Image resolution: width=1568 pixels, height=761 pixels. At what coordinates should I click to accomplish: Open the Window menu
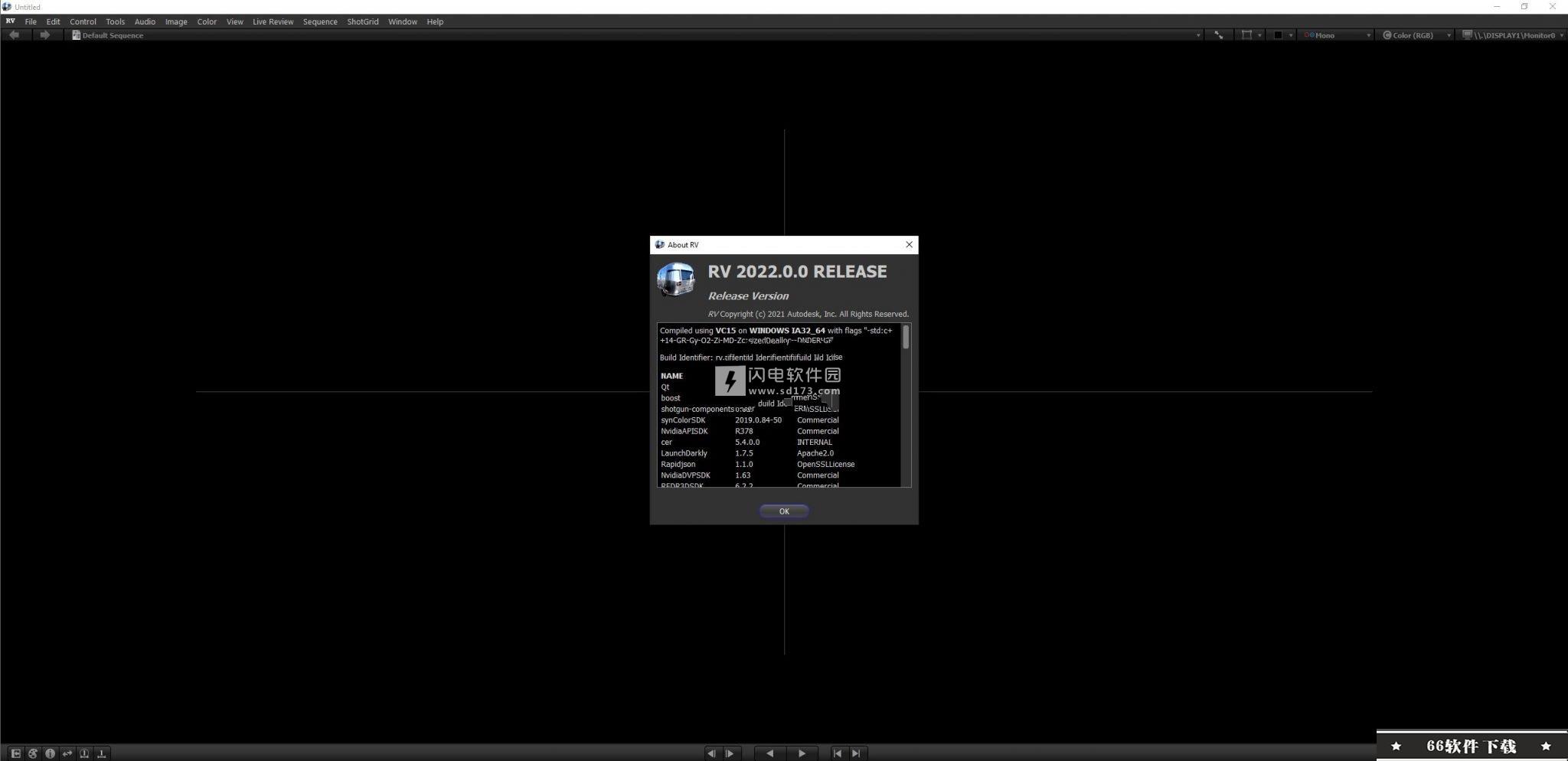[x=402, y=21]
